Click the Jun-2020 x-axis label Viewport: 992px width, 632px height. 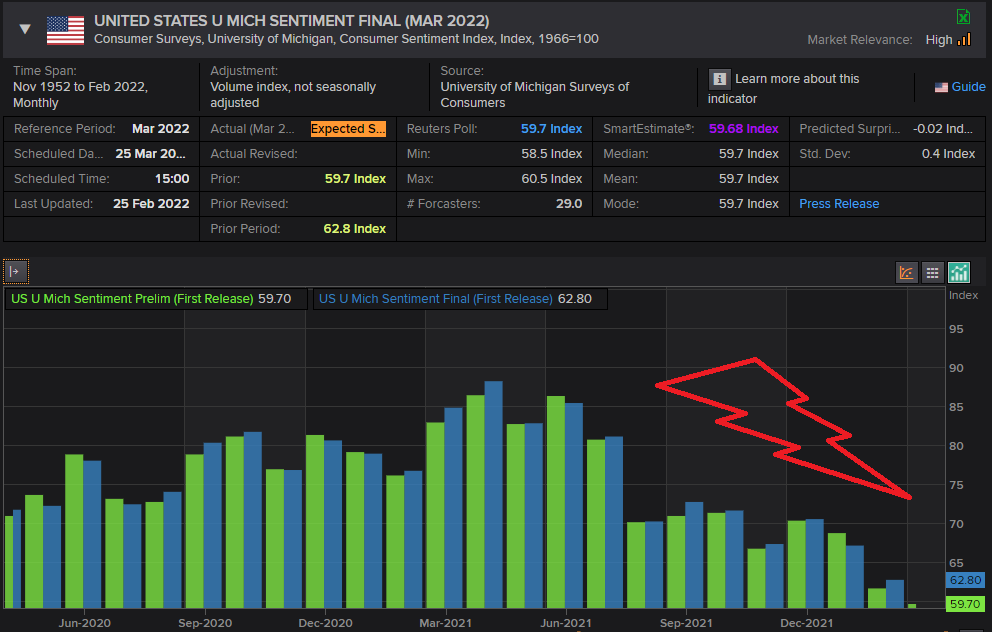pyautogui.click(x=84, y=623)
